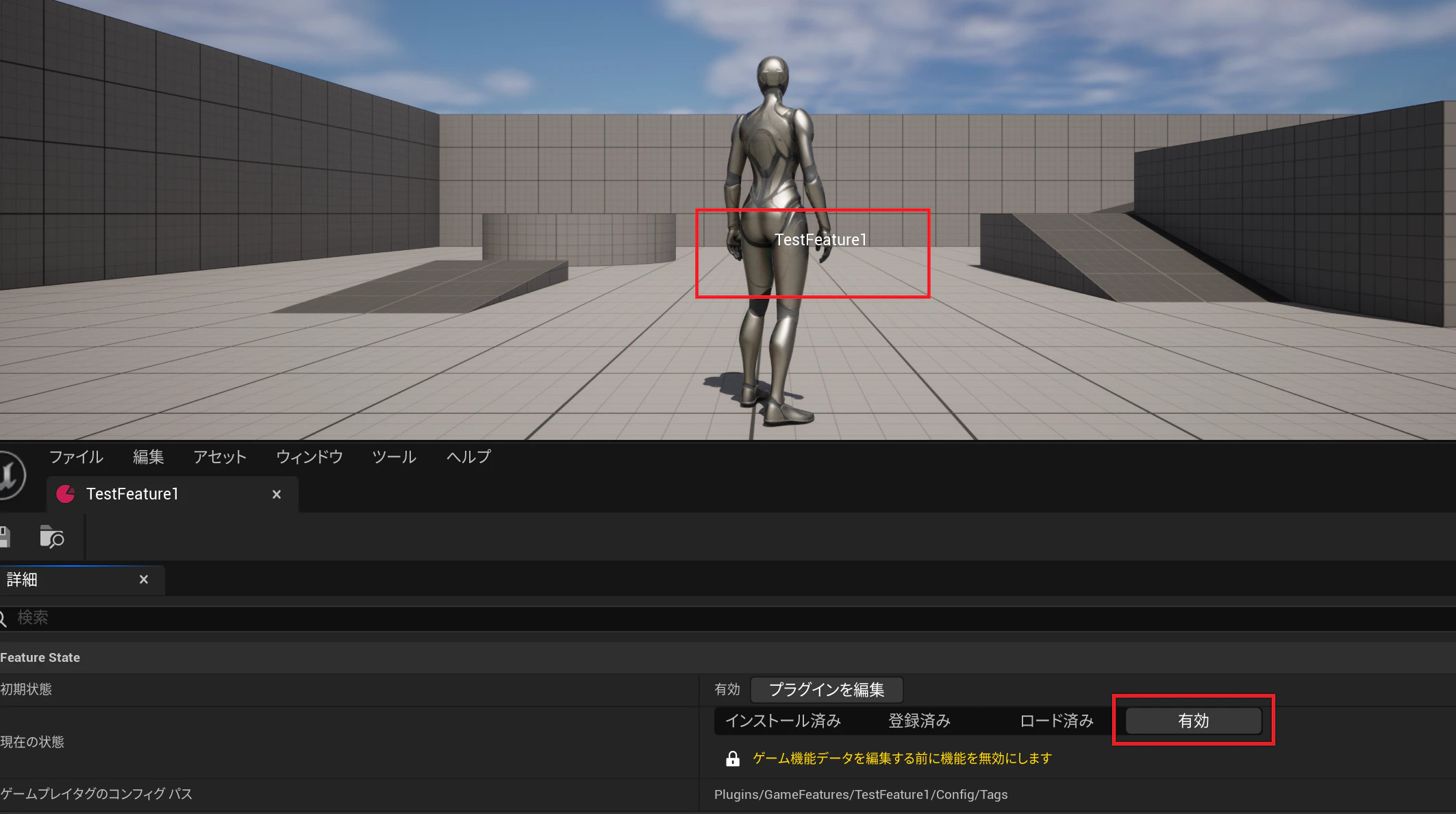Screen dimensions: 1456x814
Task: Click ゲームプレイタグのコンフィグ パス label
Action: (x=97, y=794)
